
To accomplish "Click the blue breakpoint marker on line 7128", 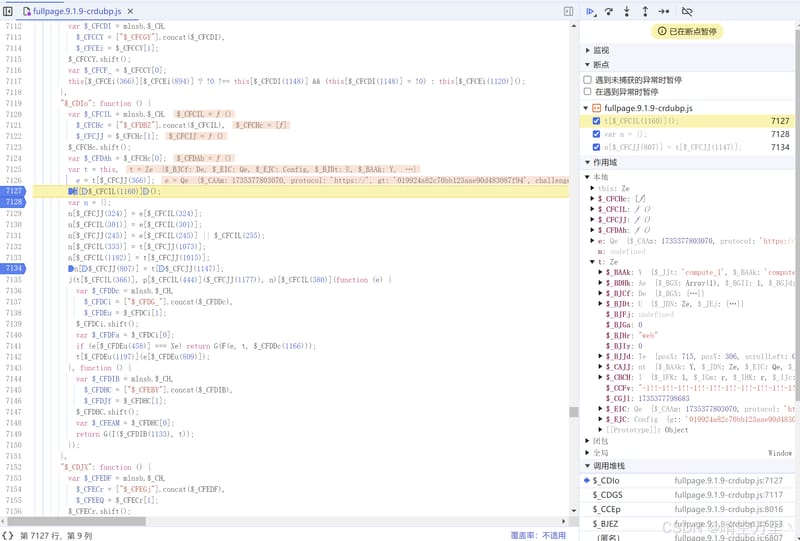I will [x=13, y=202].
